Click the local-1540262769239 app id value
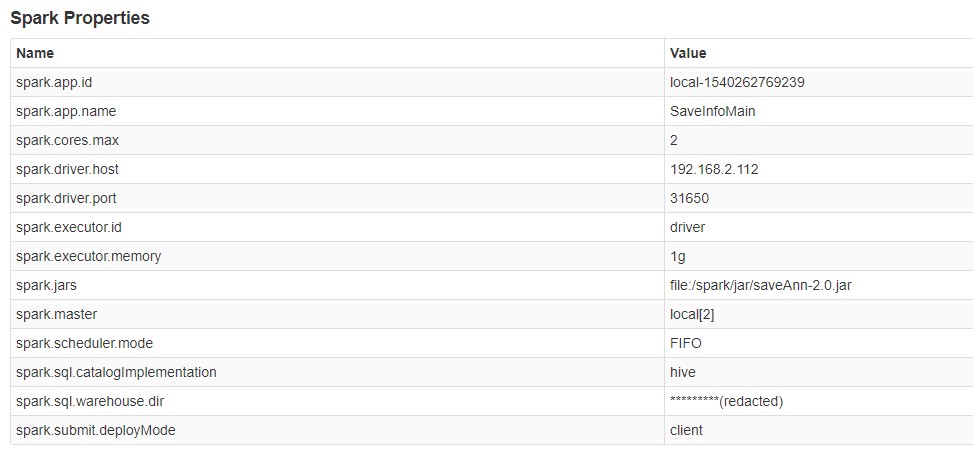The image size is (973, 455). [737, 82]
